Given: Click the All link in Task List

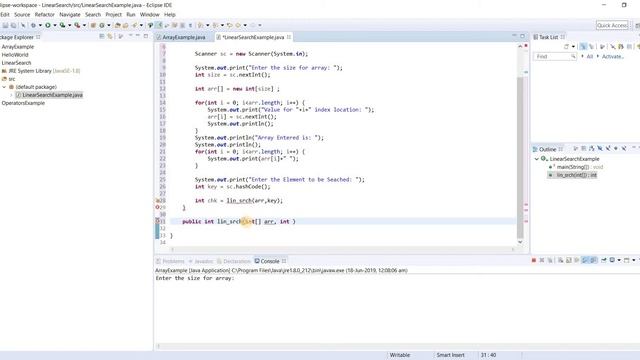Looking at the screenshot, I should [589, 57].
